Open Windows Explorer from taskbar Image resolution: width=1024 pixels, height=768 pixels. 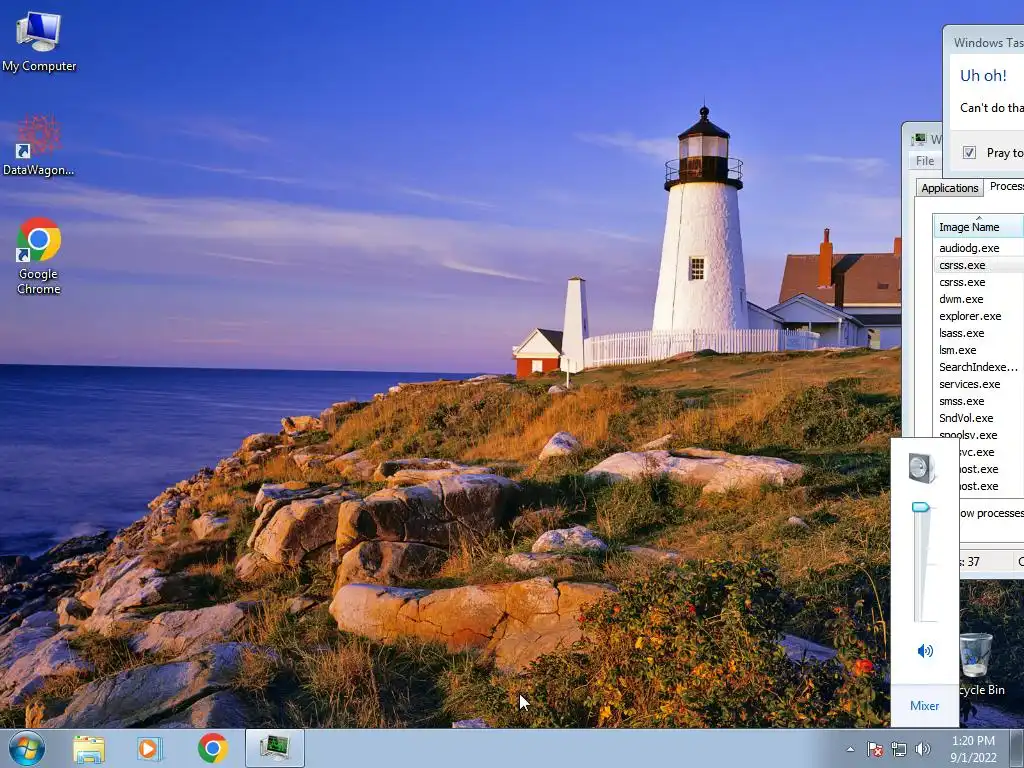coord(89,748)
